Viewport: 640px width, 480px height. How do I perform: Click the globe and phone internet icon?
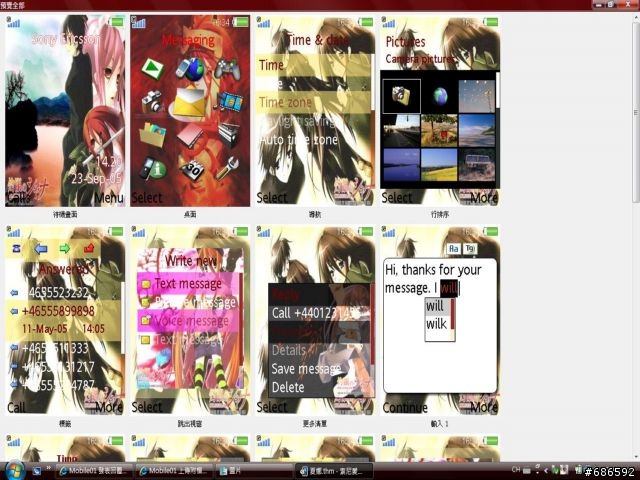point(190,69)
